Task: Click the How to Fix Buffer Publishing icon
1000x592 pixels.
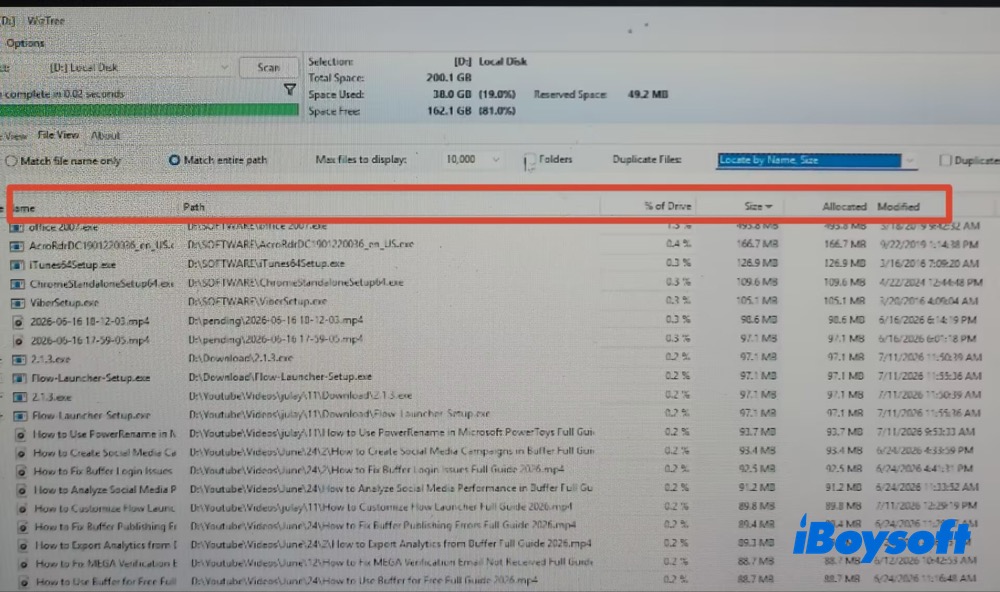Action: [x=23, y=528]
